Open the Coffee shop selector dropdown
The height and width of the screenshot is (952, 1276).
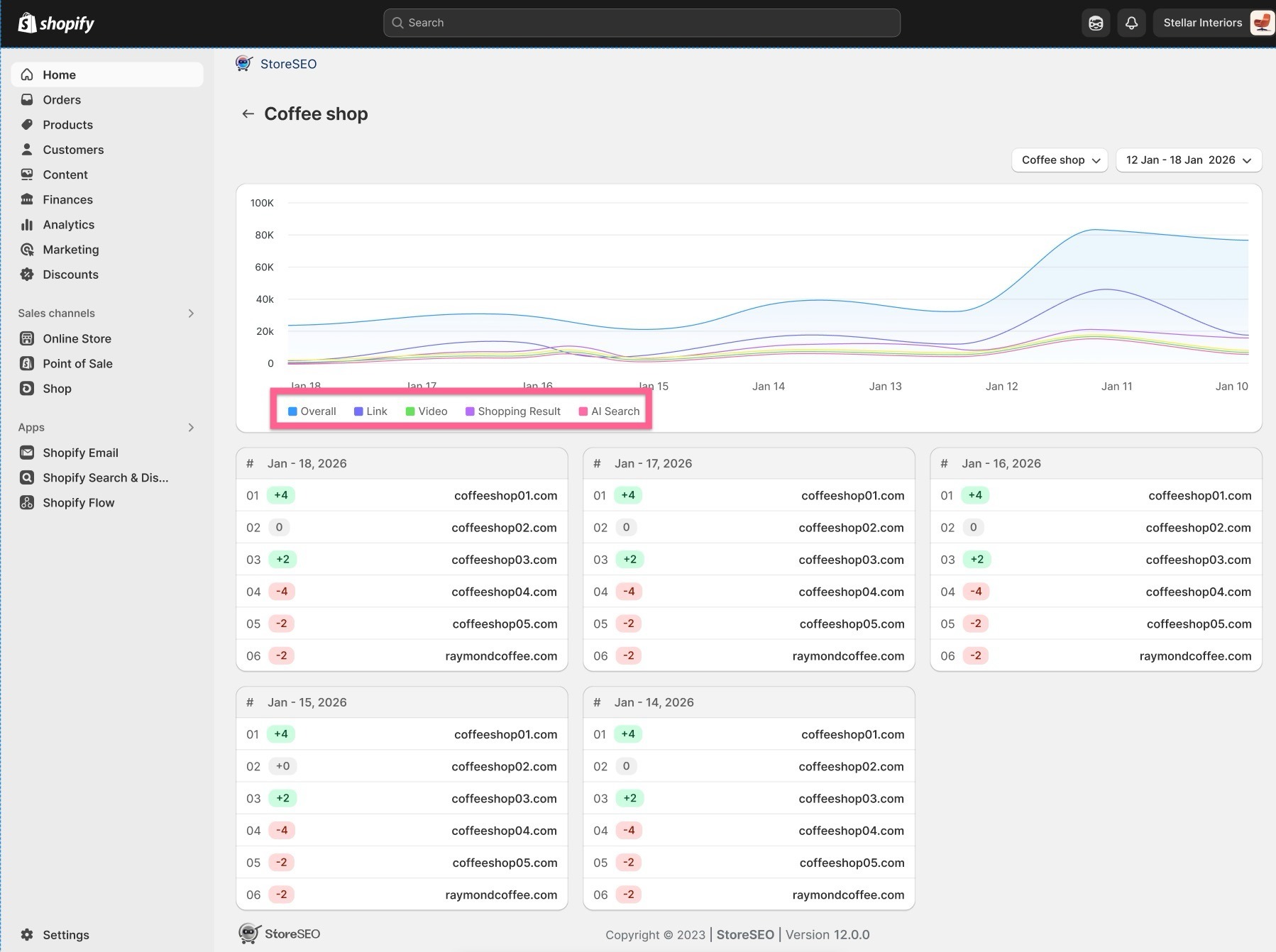click(x=1059, y=160)
